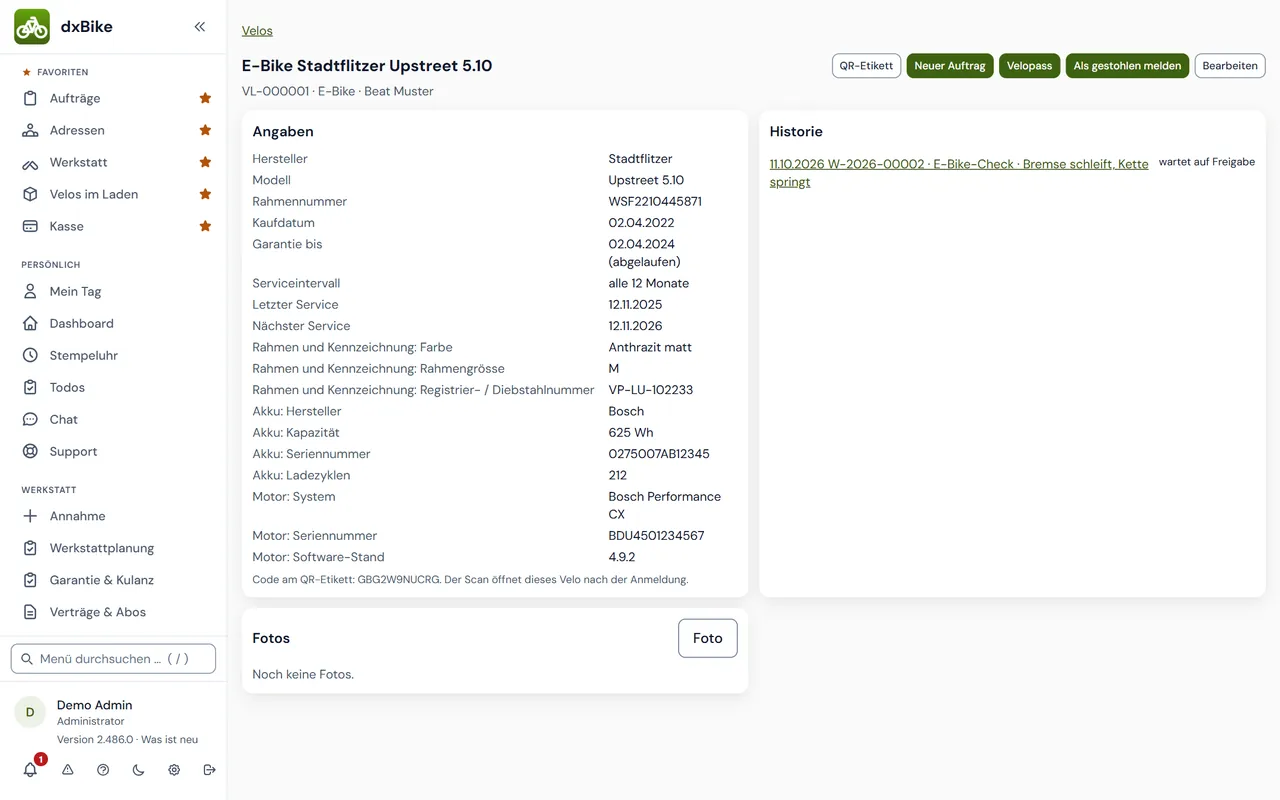Open settings gear icon
This screenshot has width=1280, height=800.
point(174,770)
